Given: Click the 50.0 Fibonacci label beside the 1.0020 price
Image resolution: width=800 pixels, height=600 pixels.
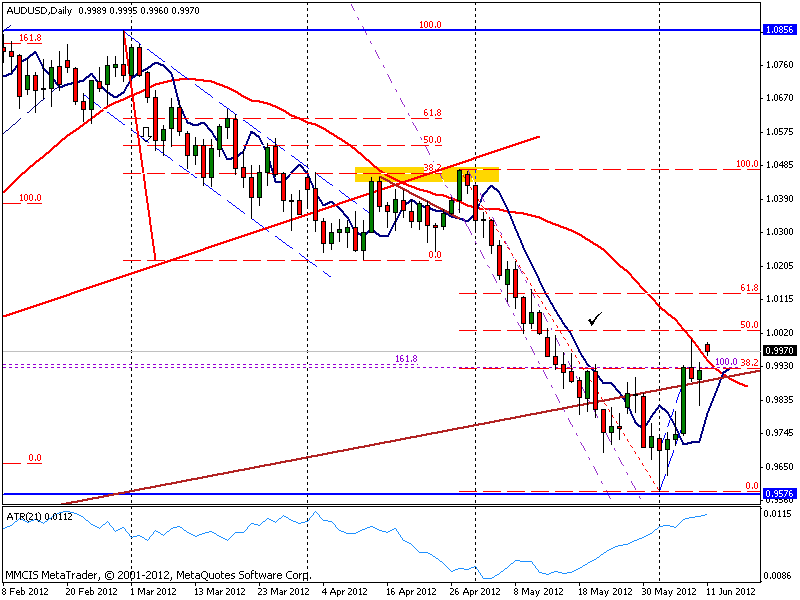Looking at the screenshot, I should click(749, 324).
